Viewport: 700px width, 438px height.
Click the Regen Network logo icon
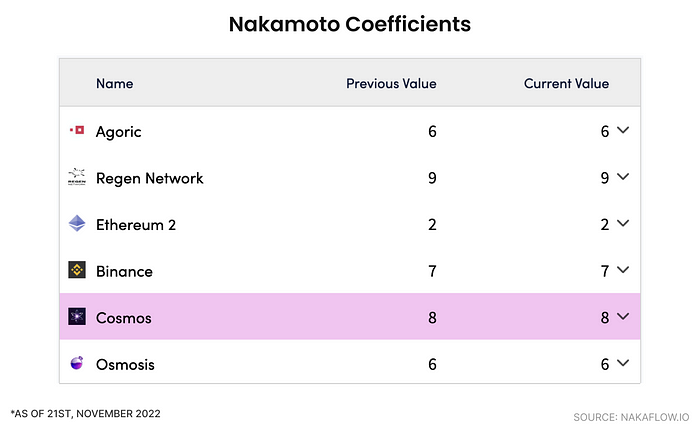(77, 177)
